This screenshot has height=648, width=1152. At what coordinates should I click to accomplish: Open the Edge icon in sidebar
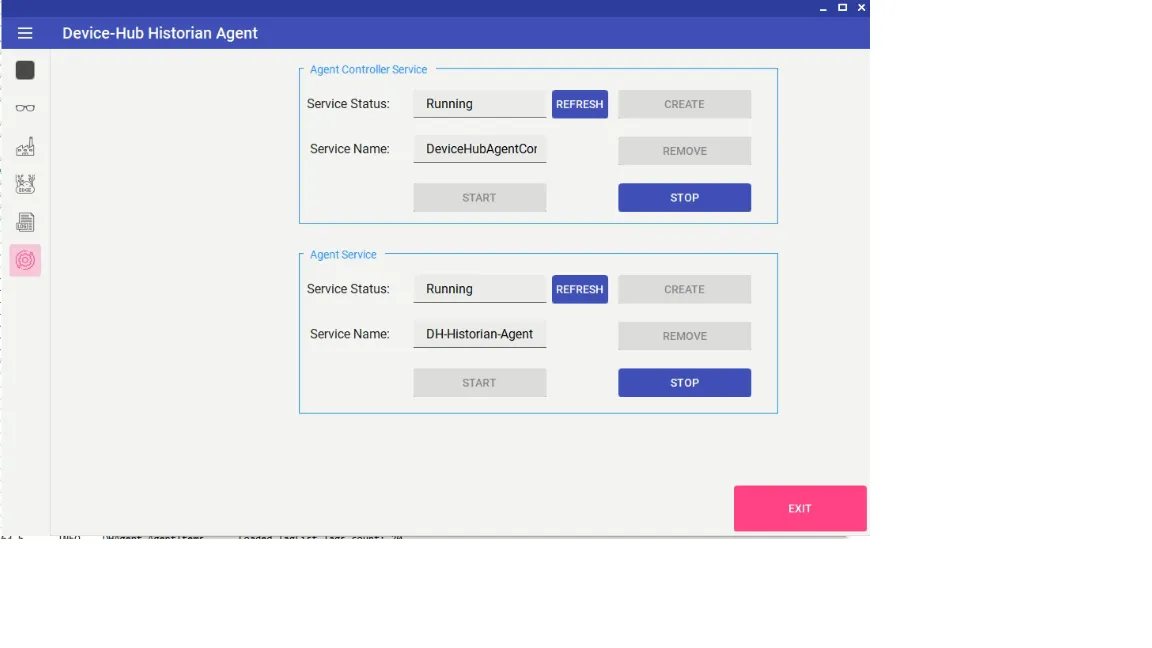coord(25,184)
